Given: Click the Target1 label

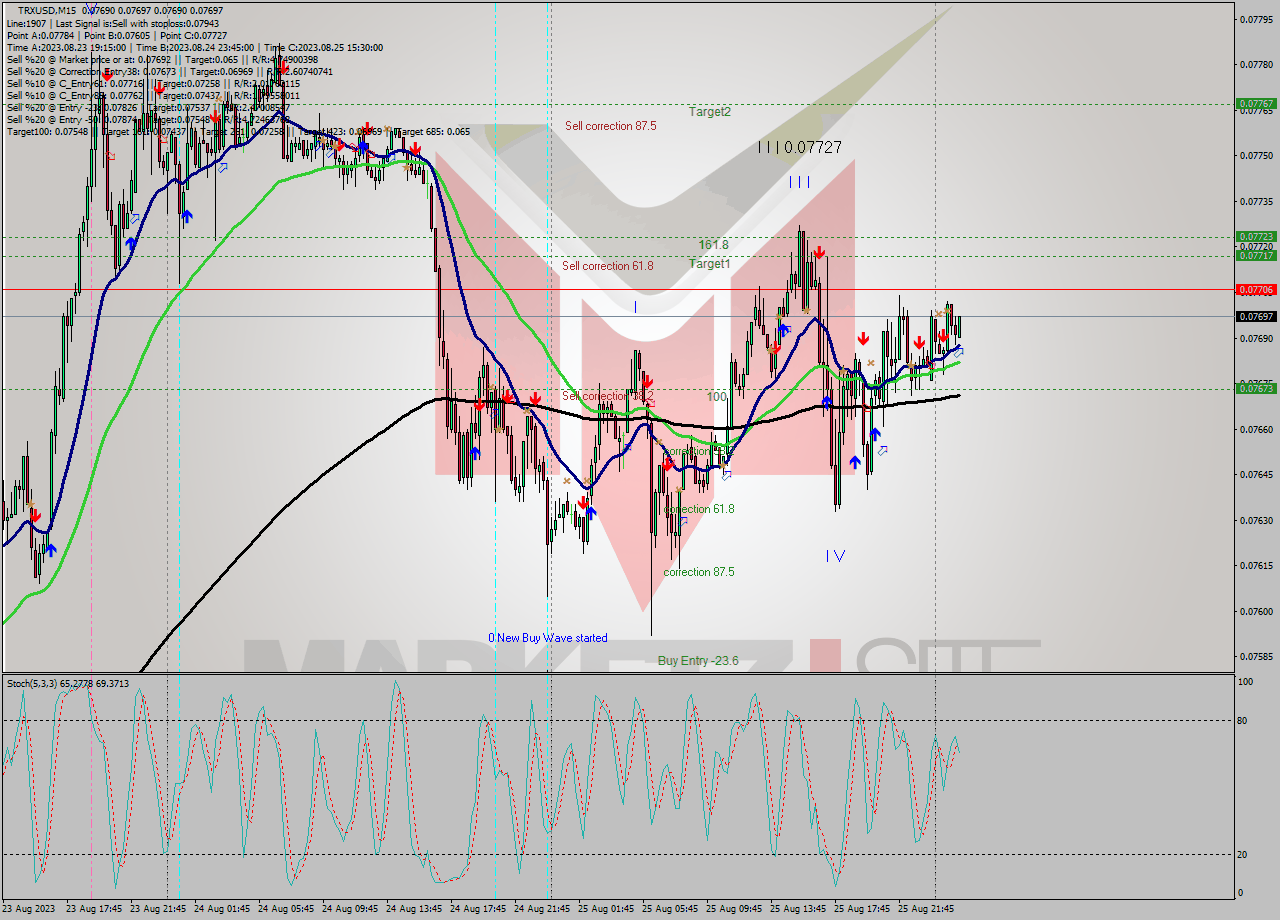Looking at the screenshot, I should pyautogui.click(x=709, y=264).
